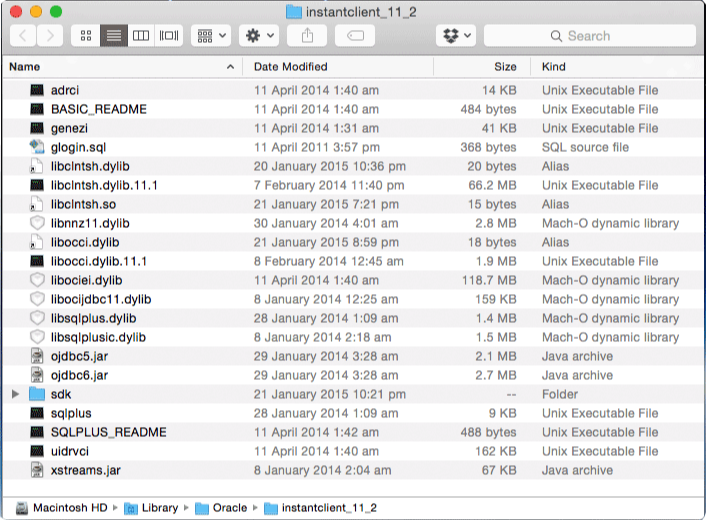This screenshot has height=520, width=706.
Task: Click the file name "SQLPLUS_README"
Action: click(109, 432)
